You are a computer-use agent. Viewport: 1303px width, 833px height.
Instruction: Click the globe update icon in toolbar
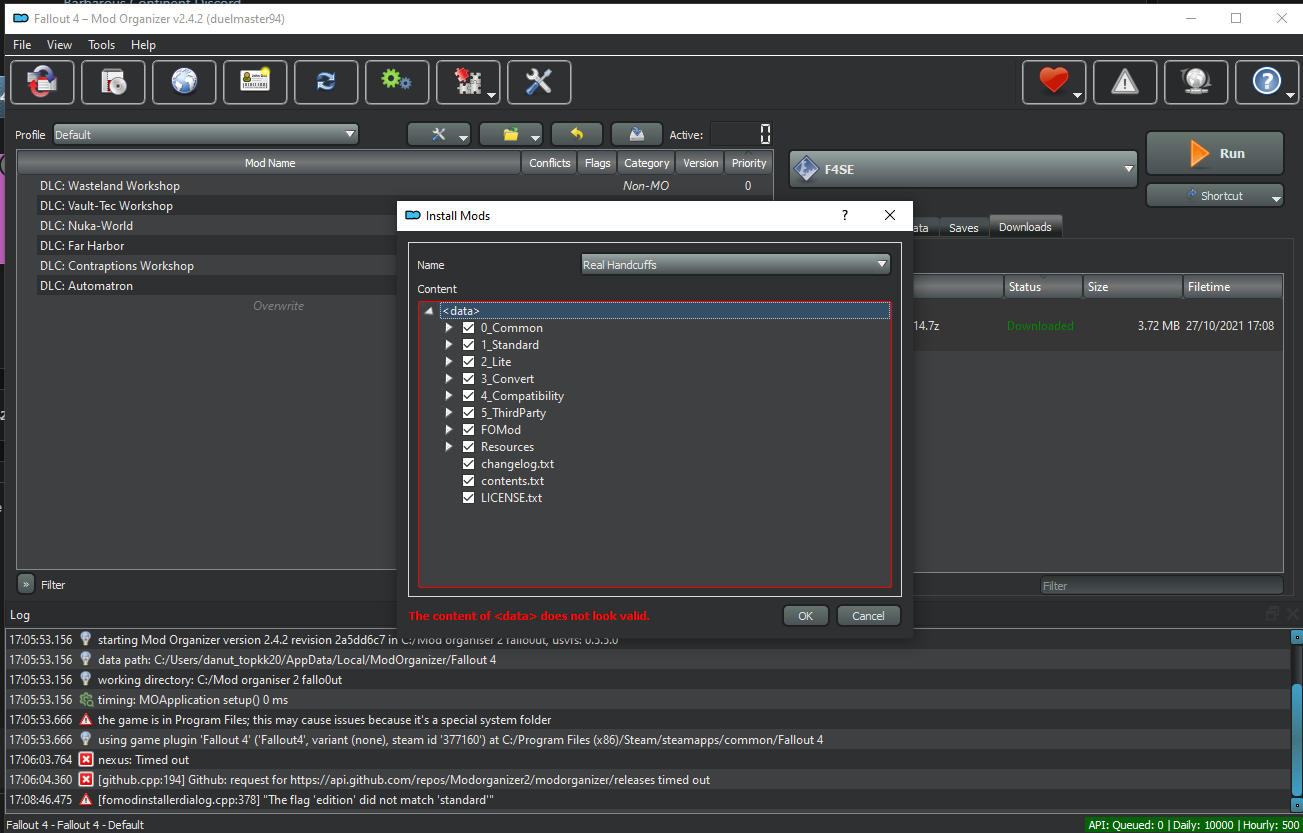coord(1196,82)
